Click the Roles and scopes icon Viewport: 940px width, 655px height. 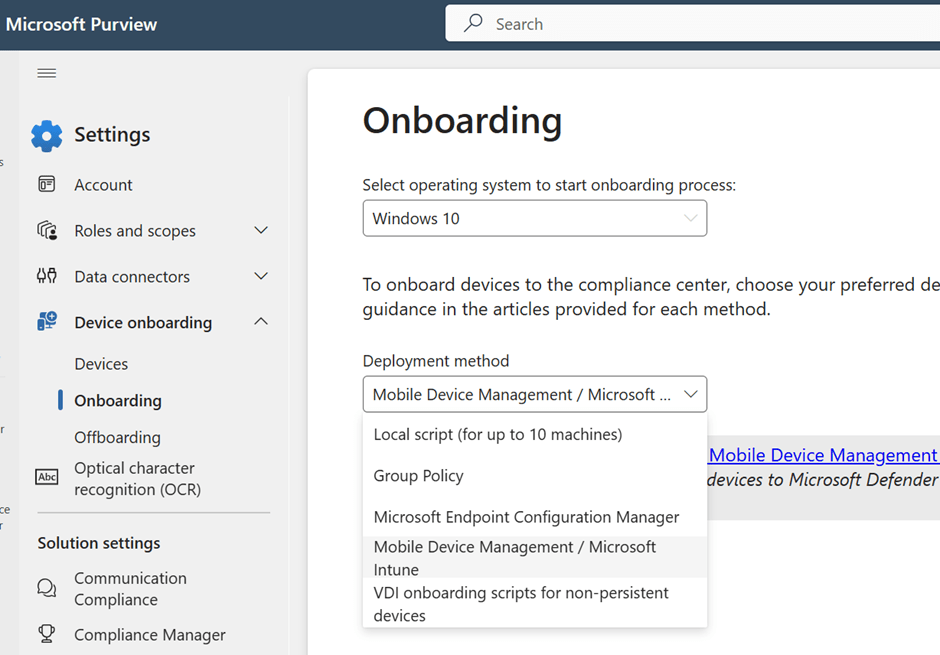point(46,231)
